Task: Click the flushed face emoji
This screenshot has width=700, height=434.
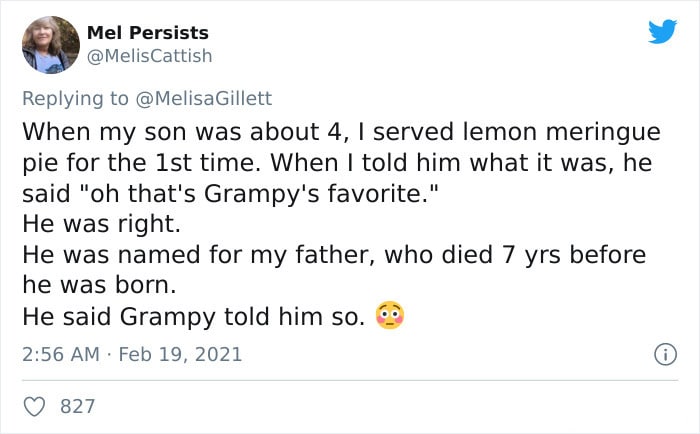Action: coord(390,315)
